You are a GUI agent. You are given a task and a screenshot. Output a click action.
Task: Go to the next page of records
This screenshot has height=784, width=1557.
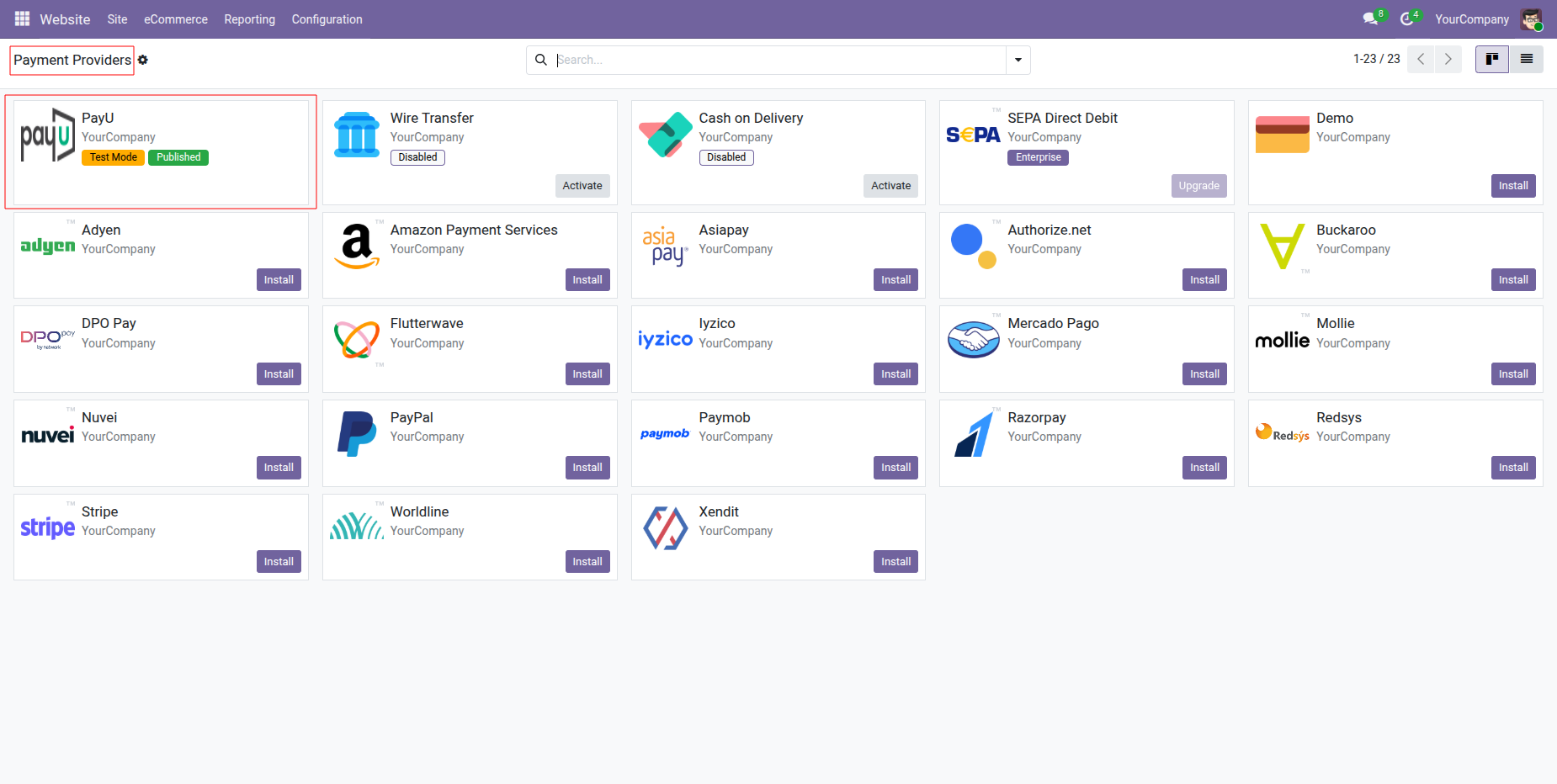1448,60
